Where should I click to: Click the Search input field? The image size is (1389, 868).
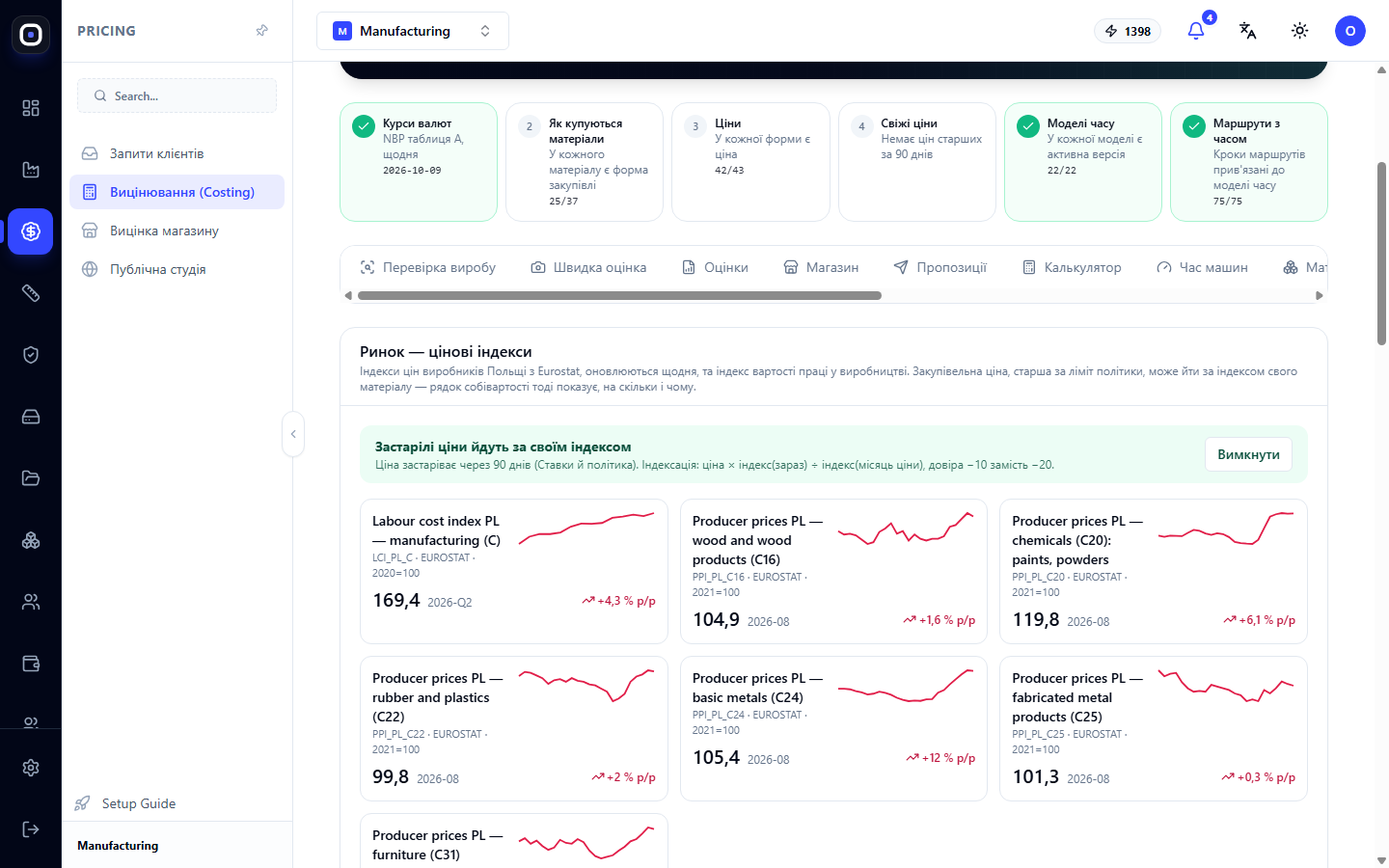[177, 95]
